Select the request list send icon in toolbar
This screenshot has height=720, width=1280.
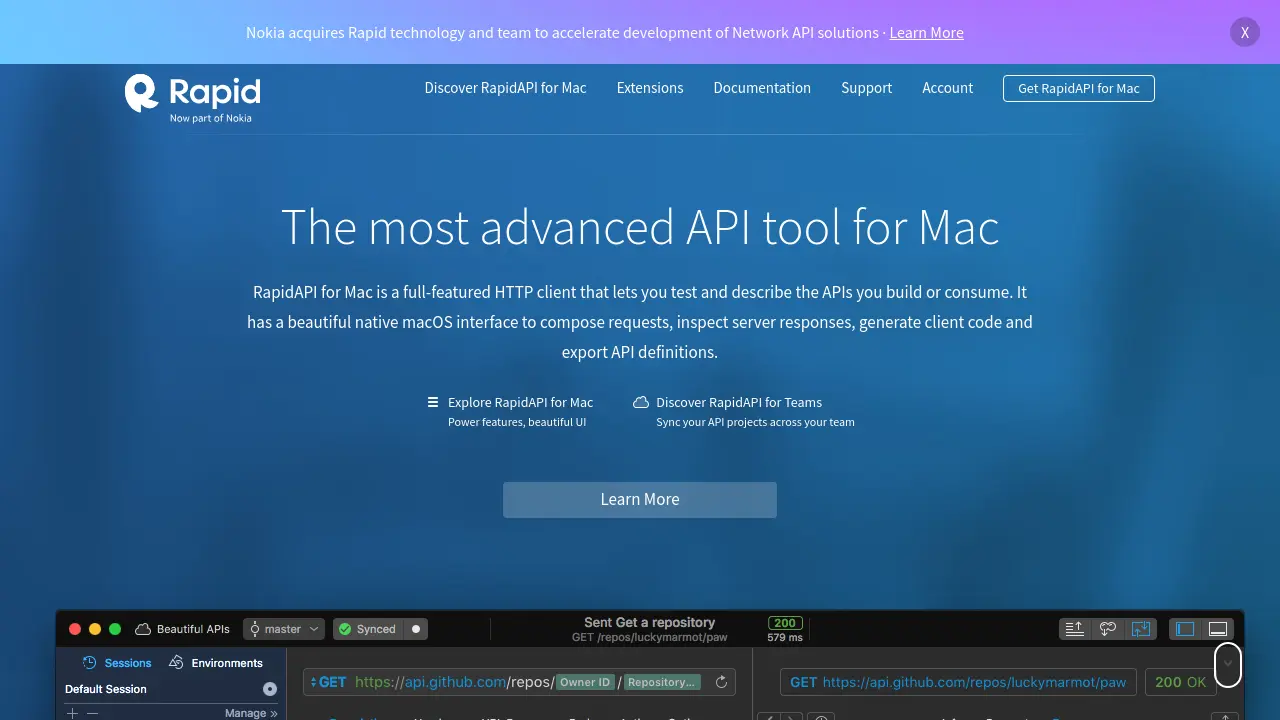tap(1074, 629)
